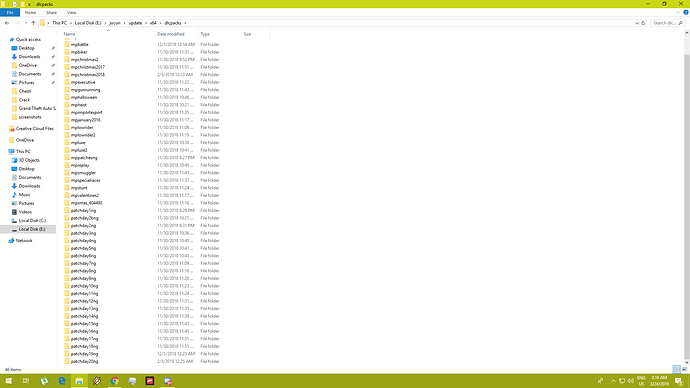This screenshot has width=690, height=388.
Task: Click the Properties quick access toolbar icon
Action: tap(15, 4)
